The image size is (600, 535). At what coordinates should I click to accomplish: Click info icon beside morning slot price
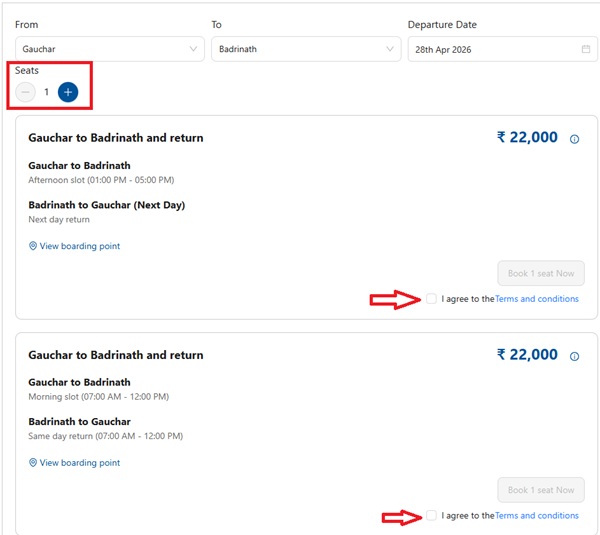click(574, 356)
